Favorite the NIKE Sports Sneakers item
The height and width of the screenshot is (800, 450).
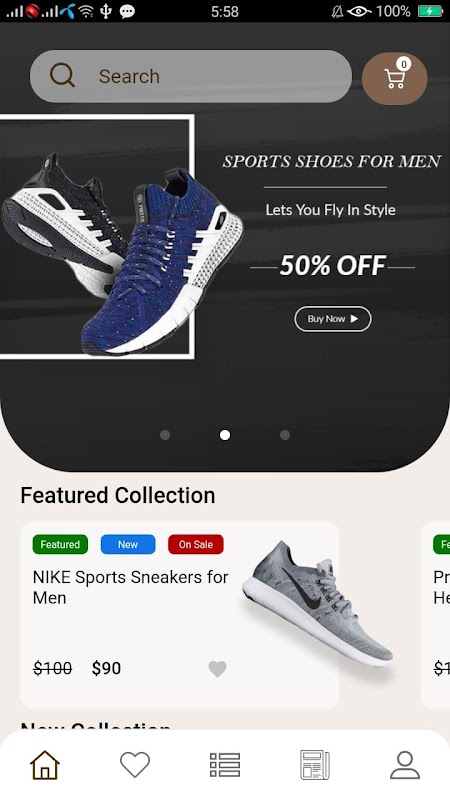coord(217,669)
